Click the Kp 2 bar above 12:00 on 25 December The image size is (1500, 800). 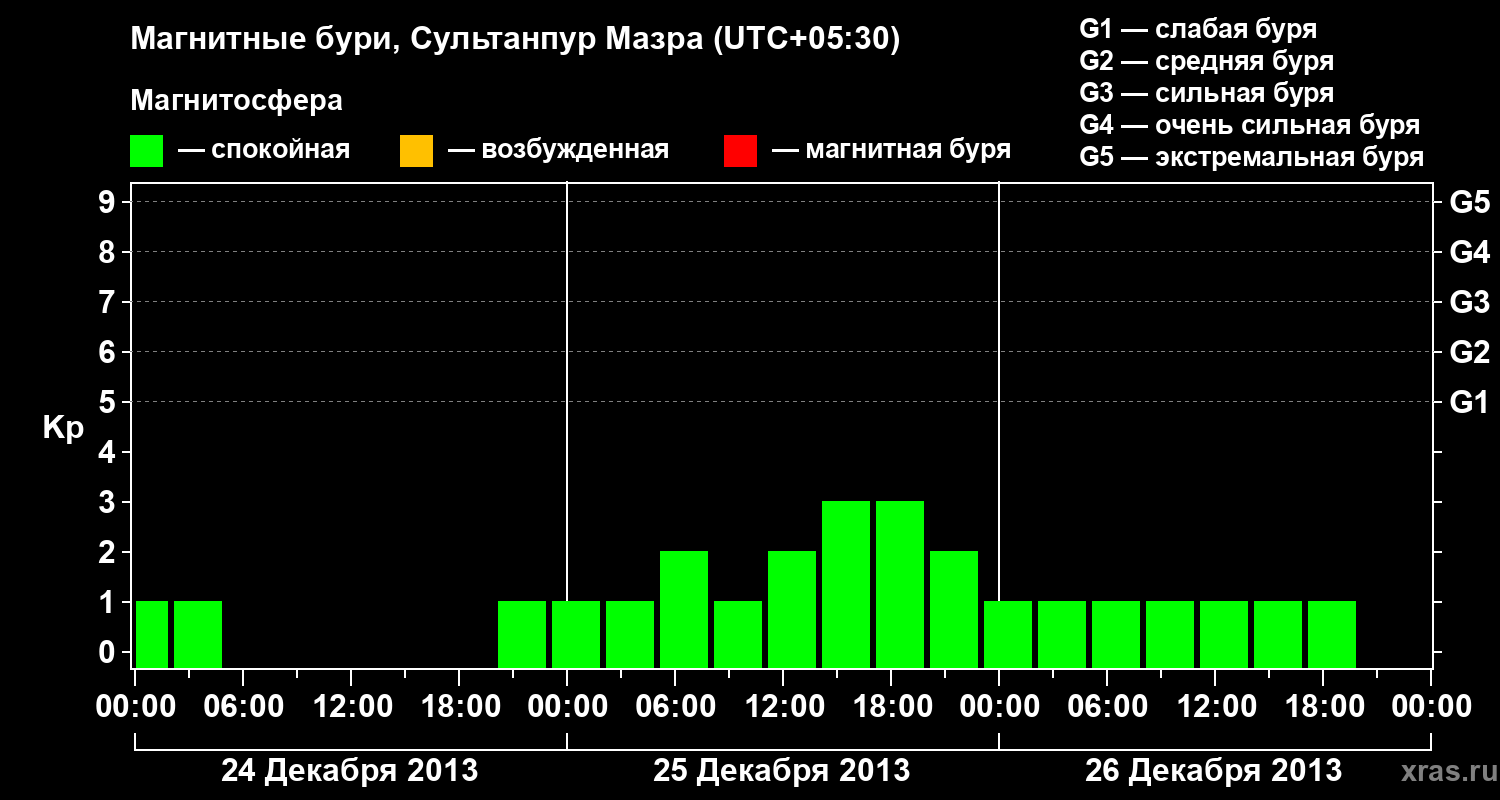pyautogui.click(x=792, y=609)
